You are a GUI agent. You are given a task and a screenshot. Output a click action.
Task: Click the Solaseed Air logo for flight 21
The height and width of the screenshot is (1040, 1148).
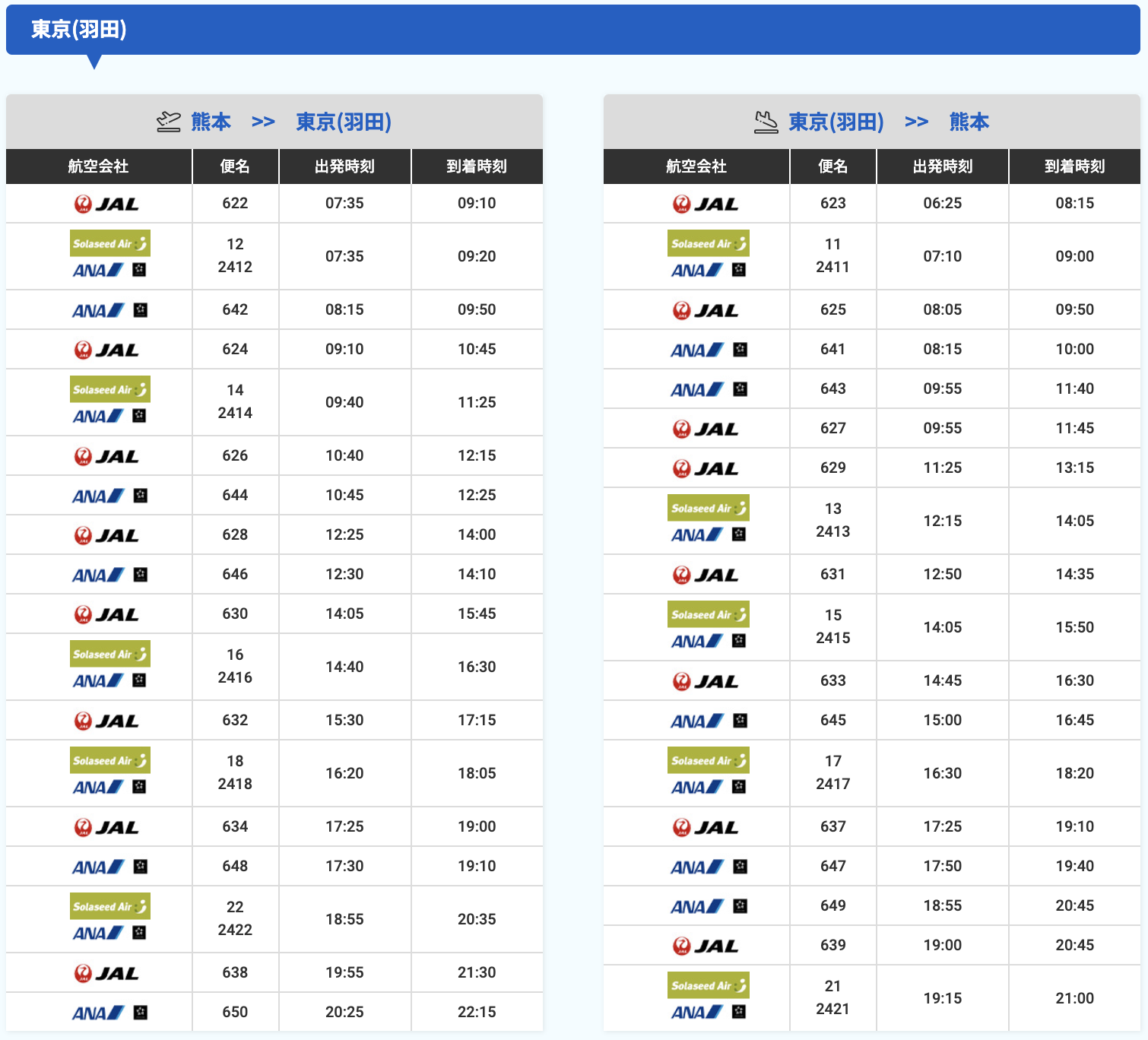coord(709,985)
